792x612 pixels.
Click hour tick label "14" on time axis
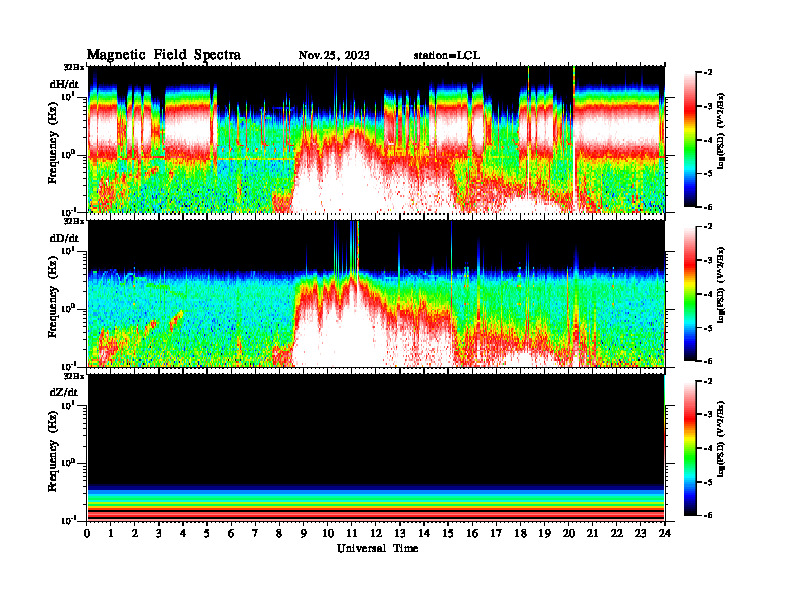[x=424, y=533]
